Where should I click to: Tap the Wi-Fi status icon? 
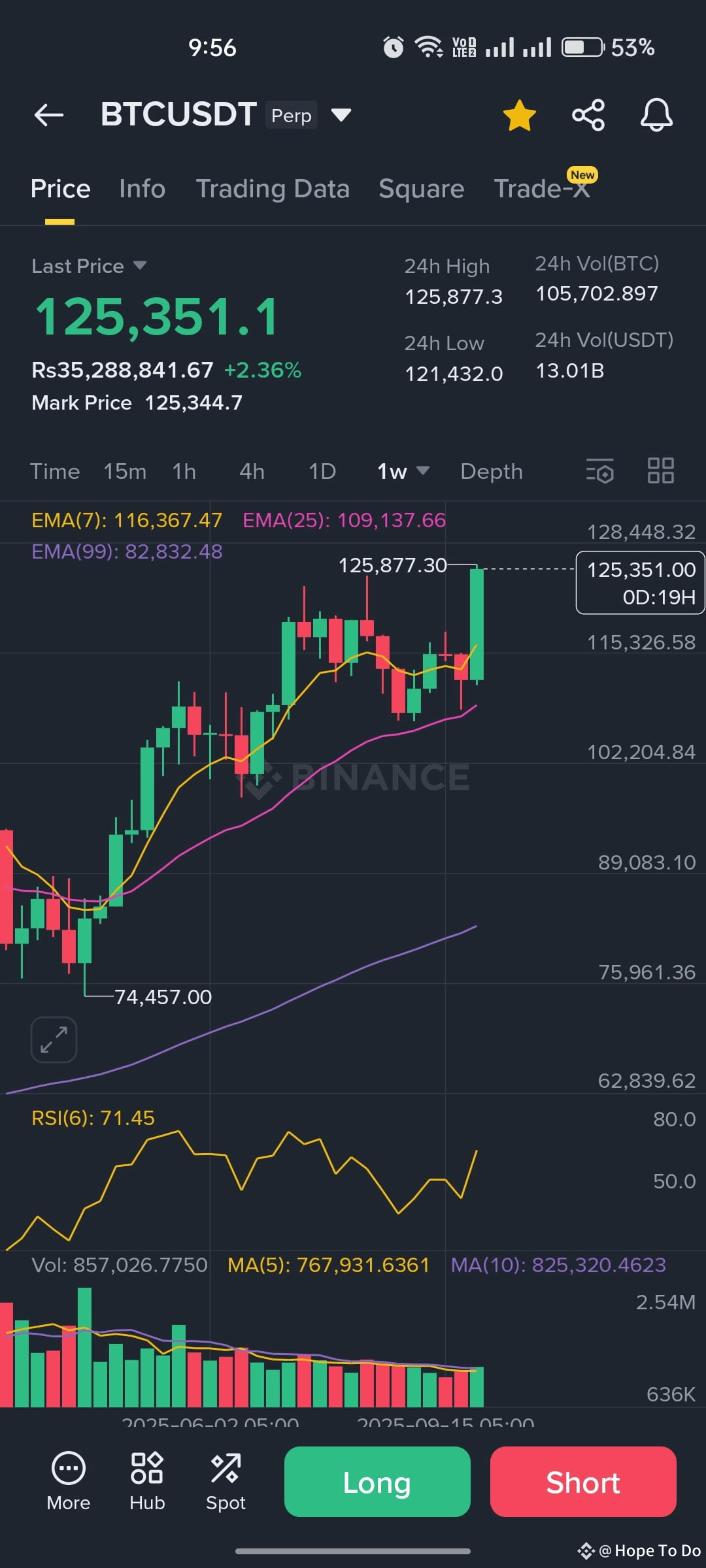pos(429,47)
